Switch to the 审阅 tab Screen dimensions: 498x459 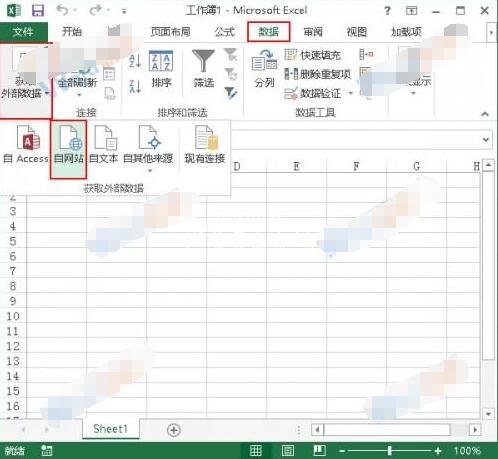point(313,32)
